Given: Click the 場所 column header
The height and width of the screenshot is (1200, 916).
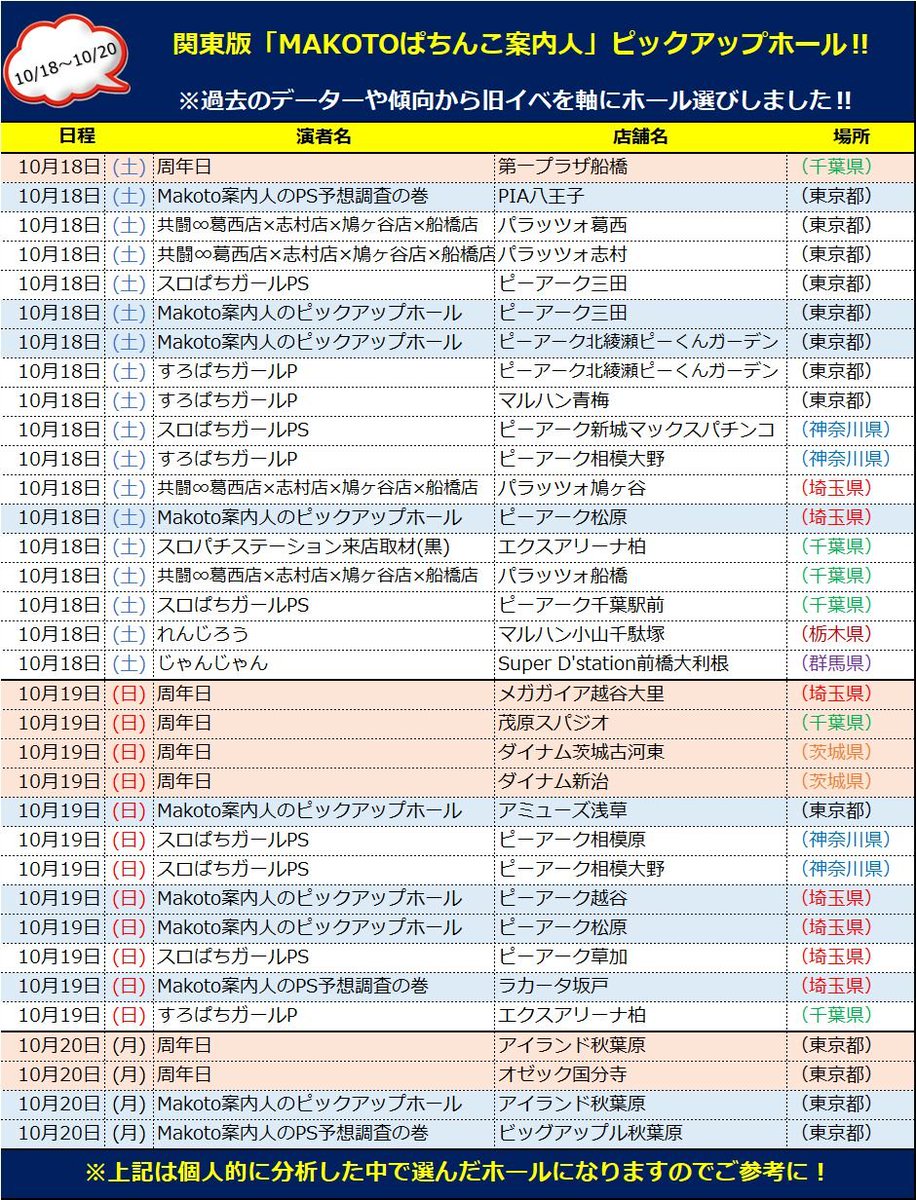Looking at the screenshot, I should [x=850, y=137].
